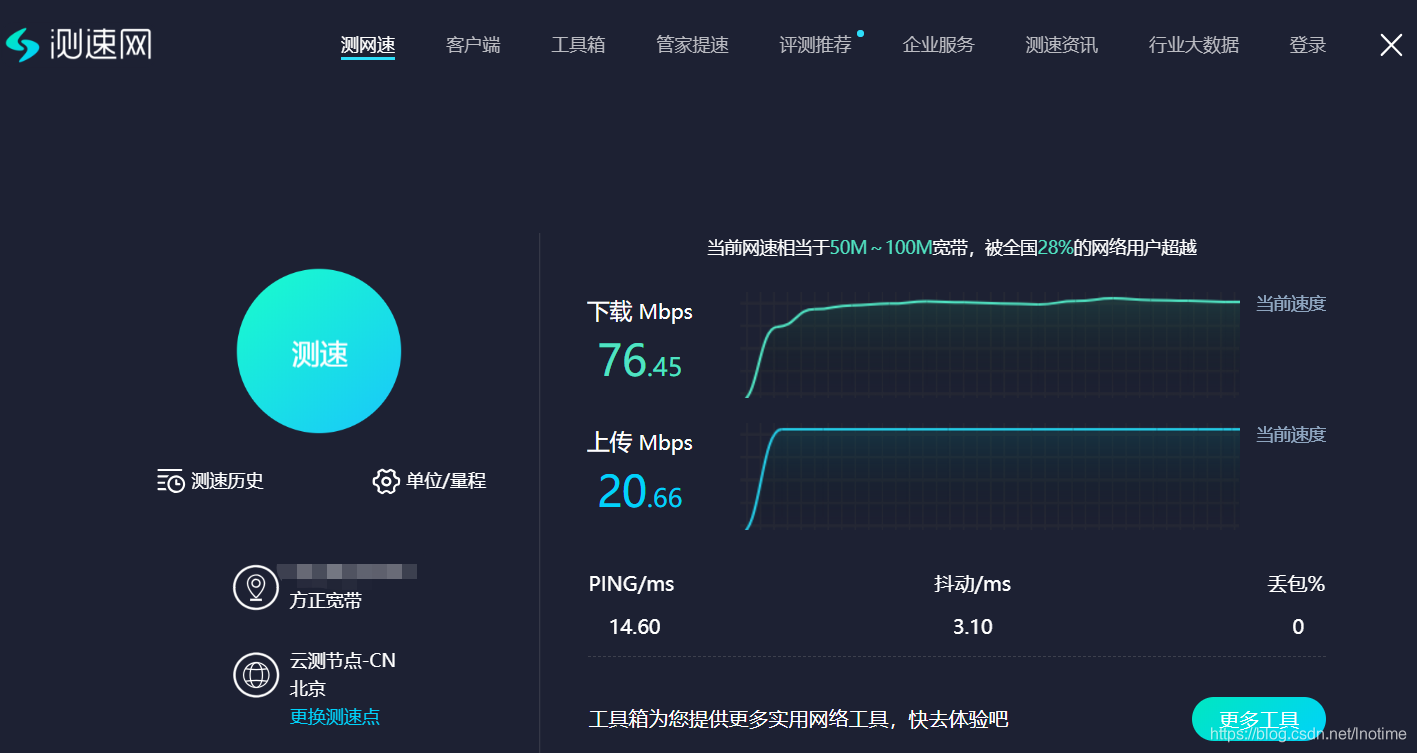Open 单位/量程 settings gear
The image size is (1417, 753).
tap(386, 481)
